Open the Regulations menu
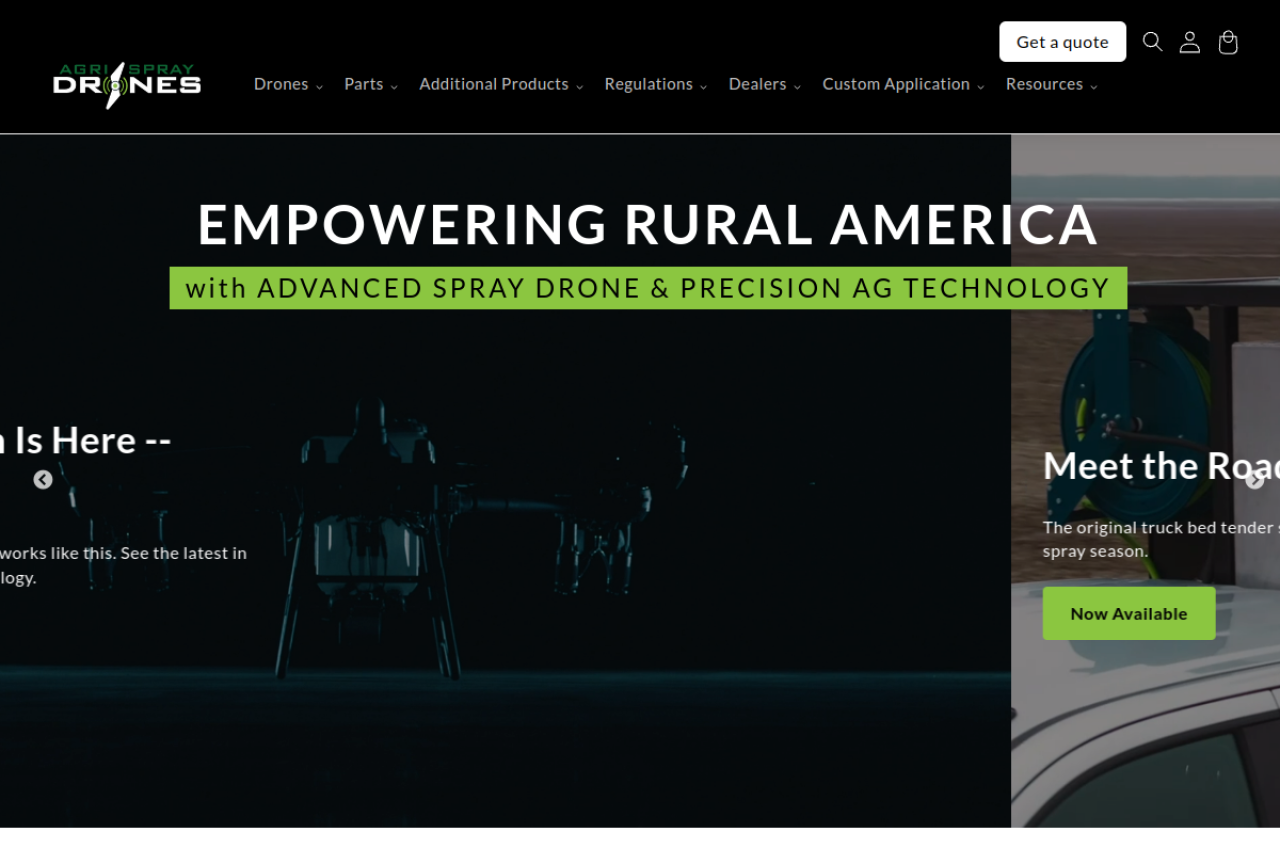The width and height of the screenshot is (1280, 853). [655, 85]
